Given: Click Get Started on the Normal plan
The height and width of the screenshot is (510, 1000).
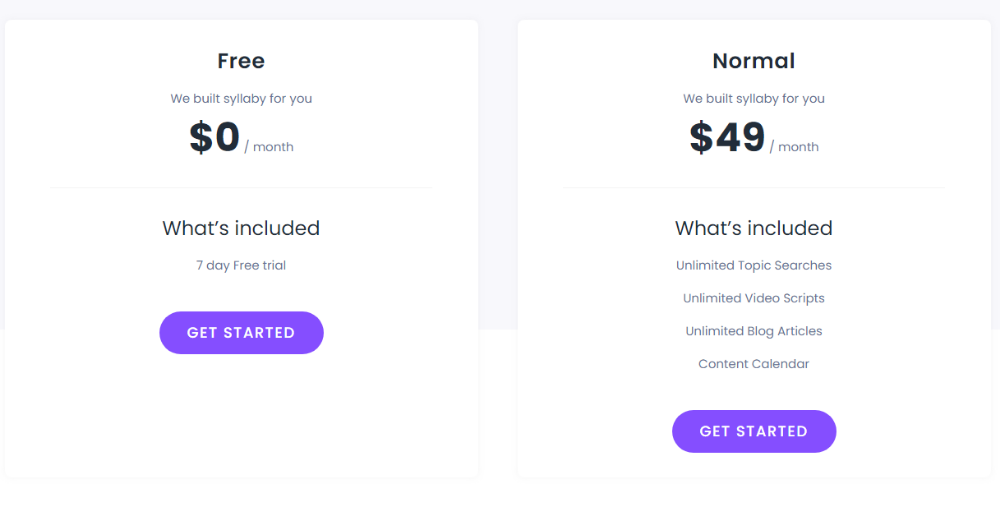Looking at the screenshot, I should pos(754,431).
